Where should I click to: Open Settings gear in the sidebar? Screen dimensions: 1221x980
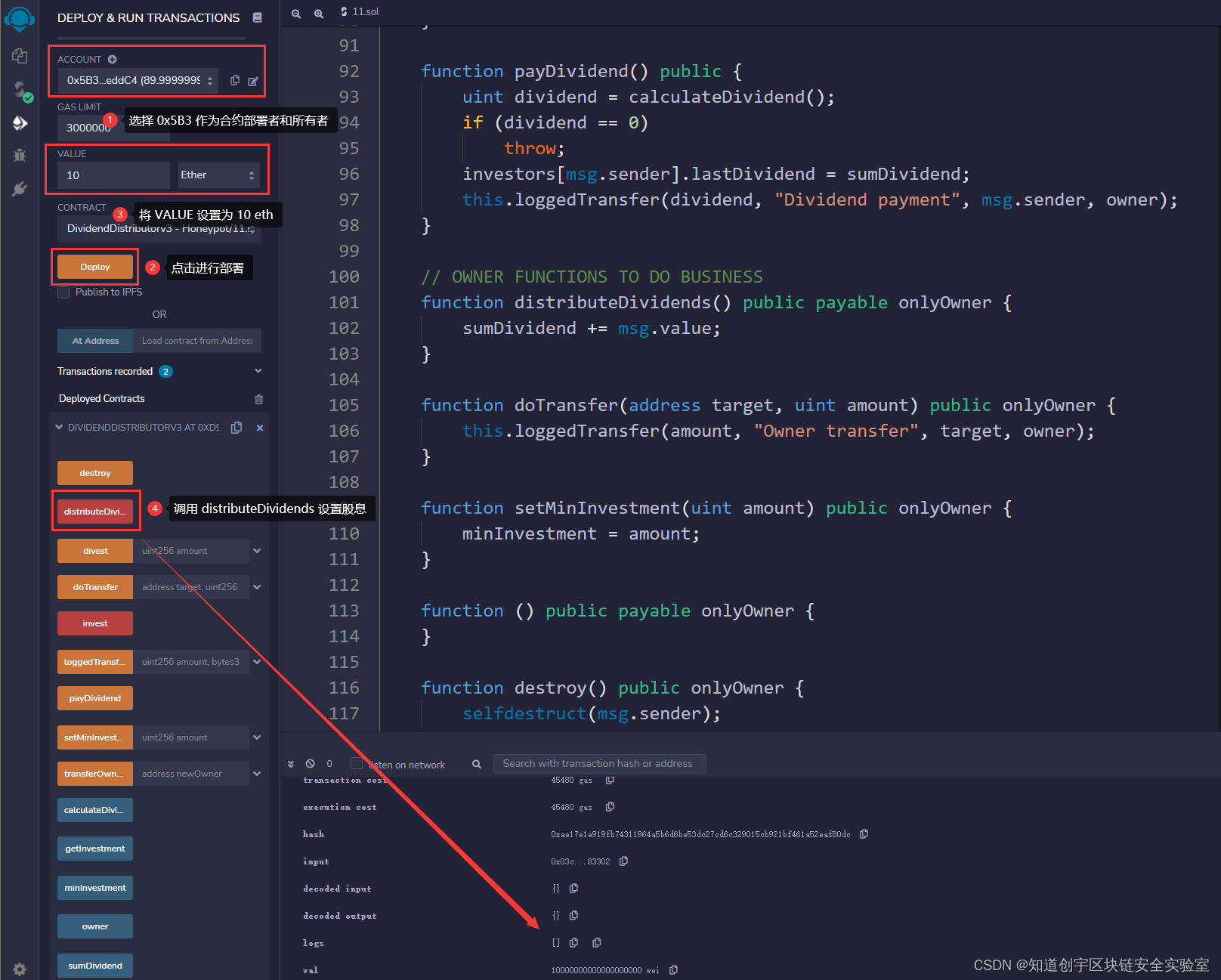[x=20, y=969]
